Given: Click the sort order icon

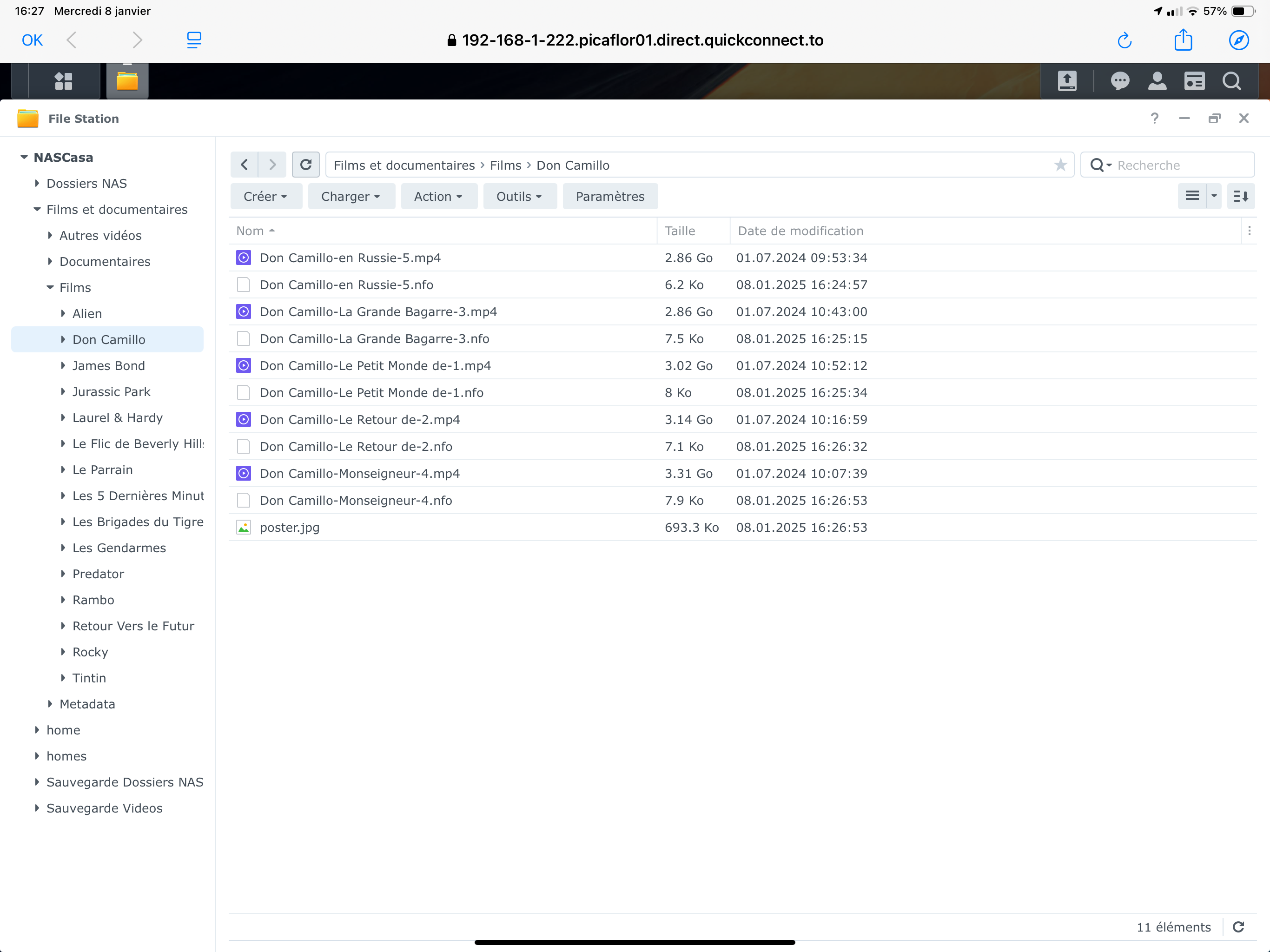Looking at the screenshot, I should (1241, 196).
